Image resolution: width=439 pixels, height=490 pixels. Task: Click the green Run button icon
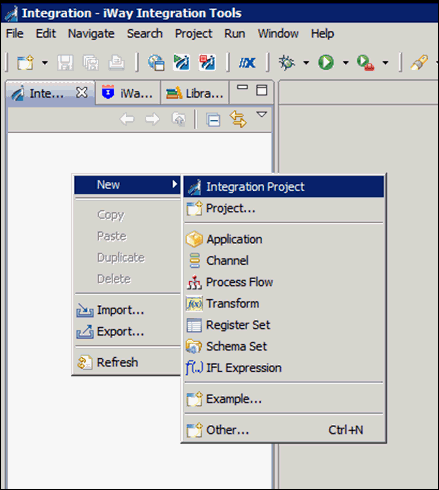coord(326,62)
